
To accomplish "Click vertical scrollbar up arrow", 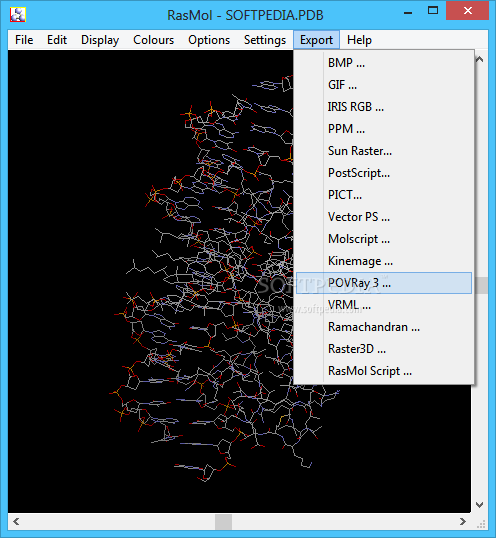I will pyautogui.click(x=480, y=59).
